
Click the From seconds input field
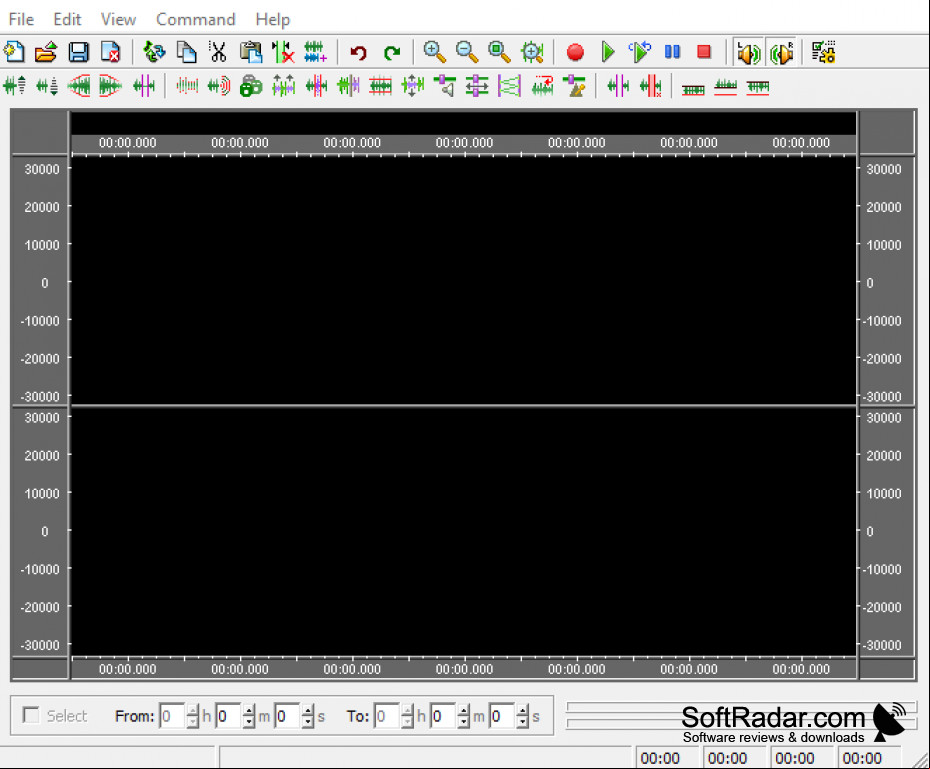click(287, 716)
